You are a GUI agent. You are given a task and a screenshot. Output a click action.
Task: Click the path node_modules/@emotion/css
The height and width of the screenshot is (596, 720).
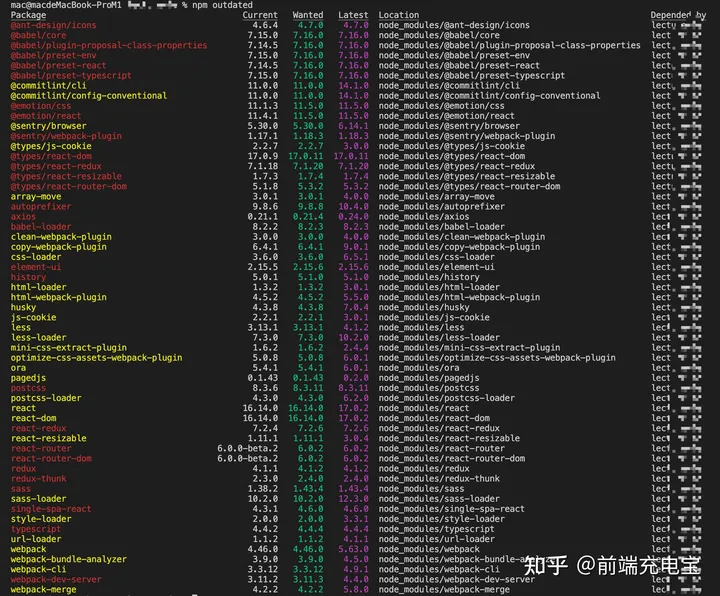click(x=441, y=106)
